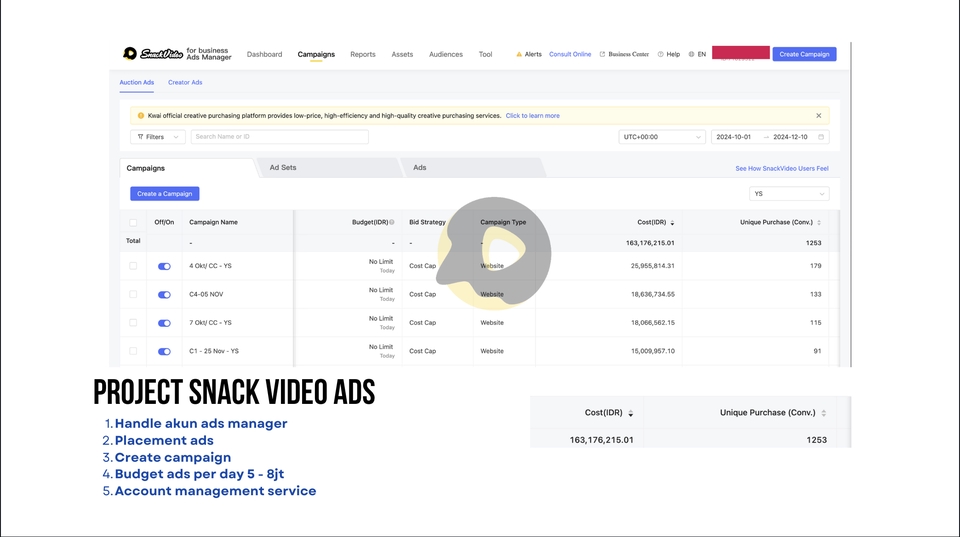Click the calendar icon in date range
Viewport: 960px width, 537px height.
click(x=821, y=137)
